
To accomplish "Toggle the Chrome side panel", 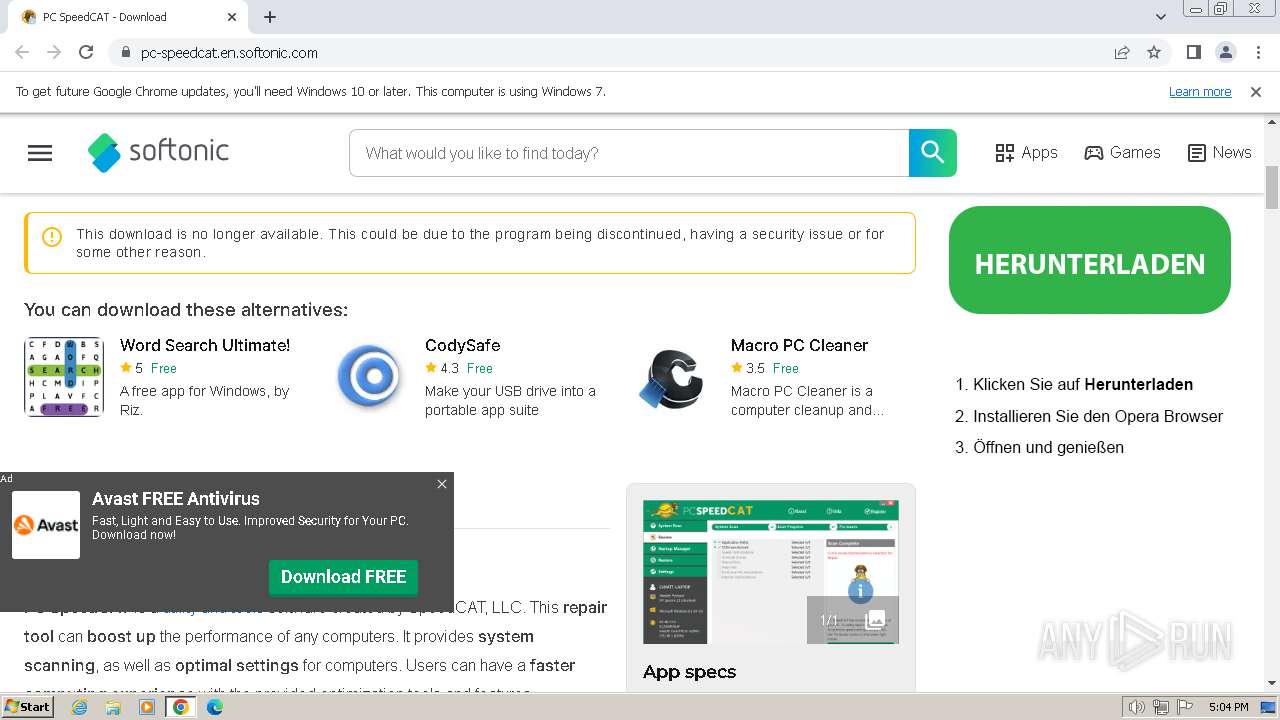I will click(x=1193, y=52).
